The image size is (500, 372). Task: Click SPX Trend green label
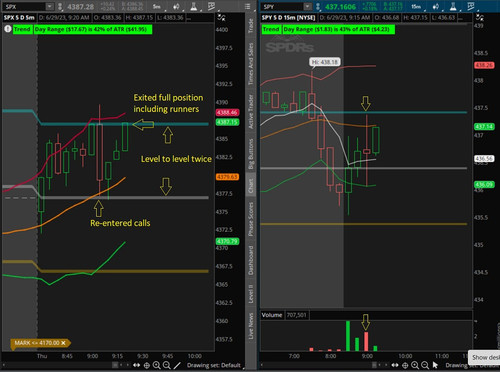[22, 29]
